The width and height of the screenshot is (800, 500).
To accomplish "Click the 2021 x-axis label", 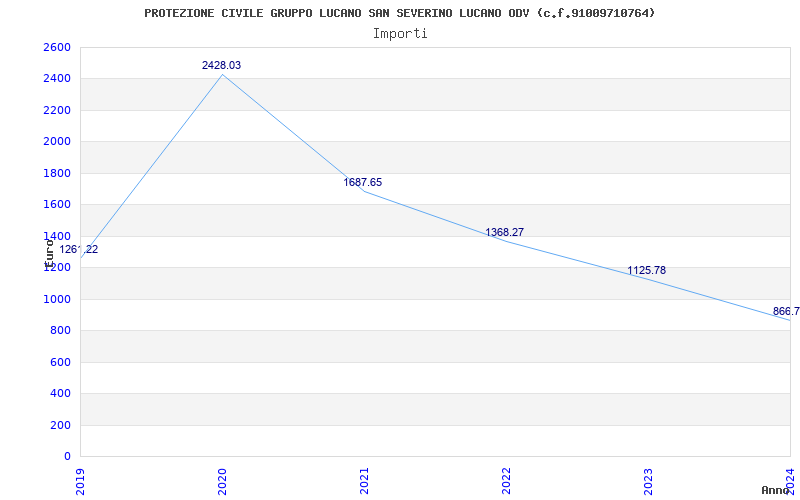I will click(364, 481).
